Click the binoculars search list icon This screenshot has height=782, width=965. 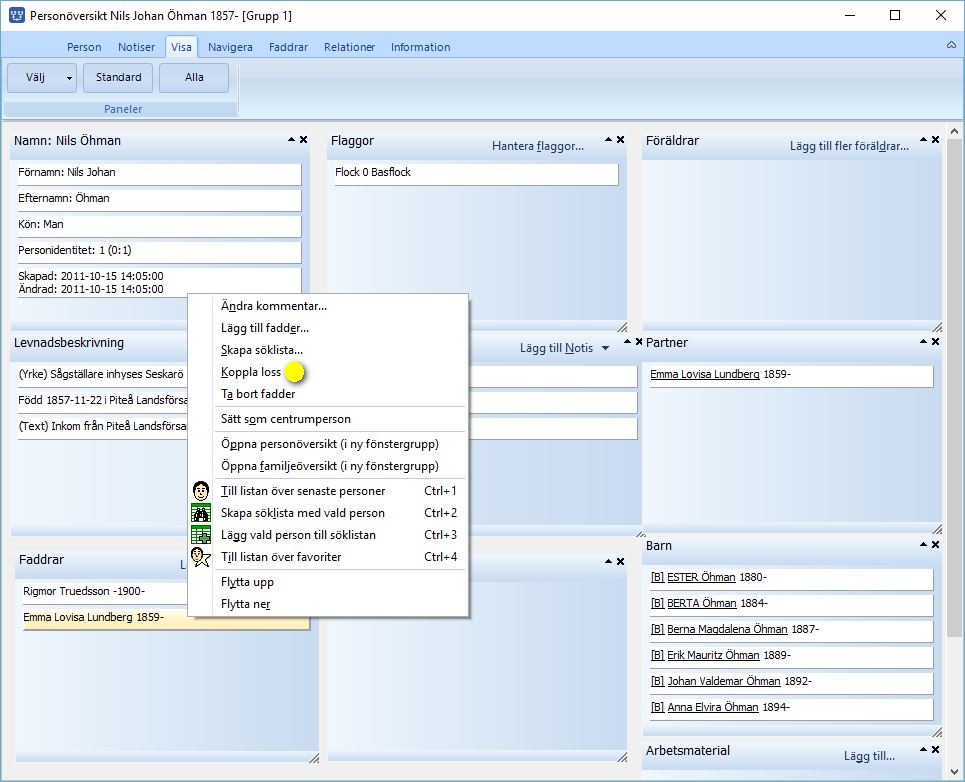coord(201,513)
